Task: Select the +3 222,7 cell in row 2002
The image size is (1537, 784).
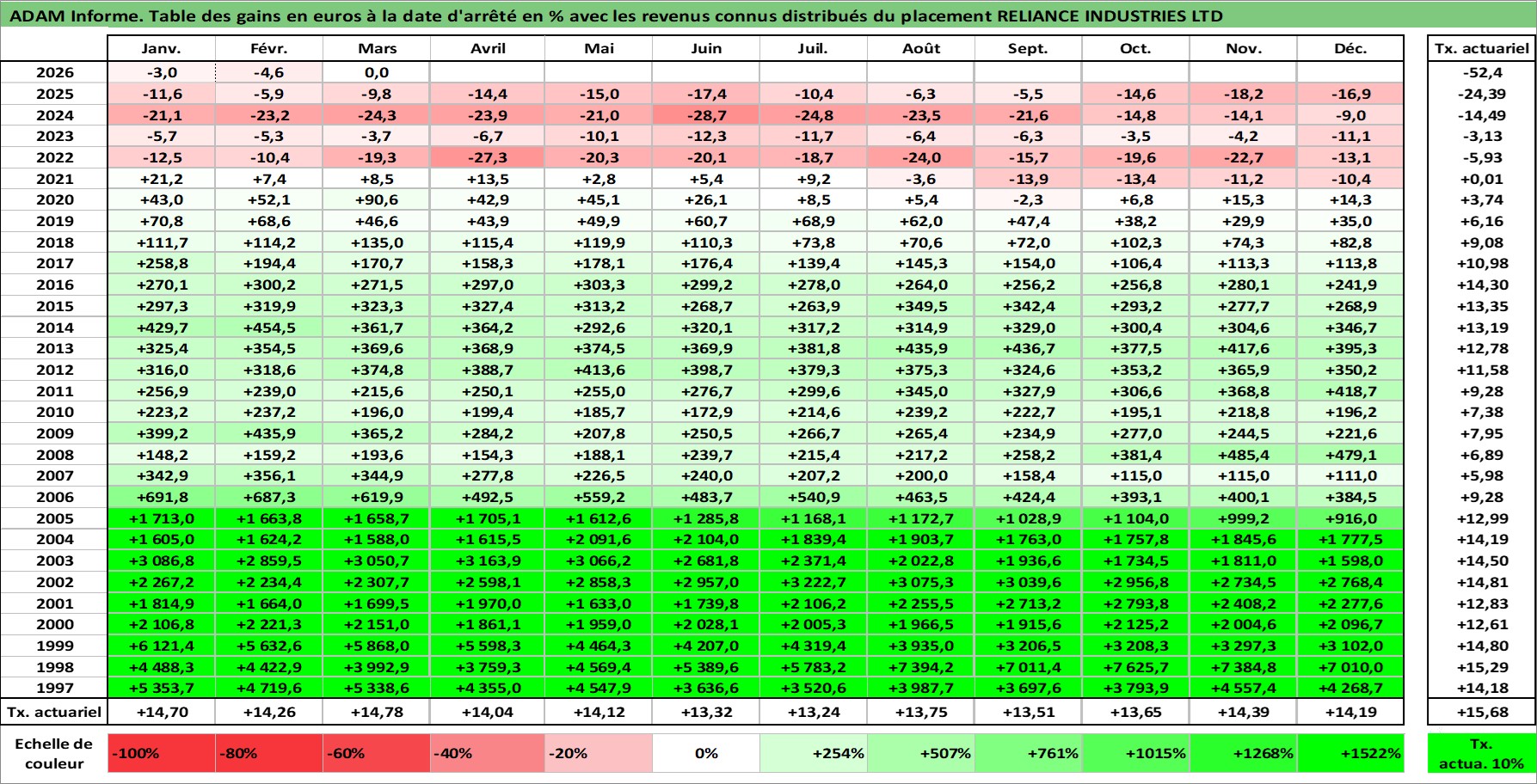Action: pos(813,582)
